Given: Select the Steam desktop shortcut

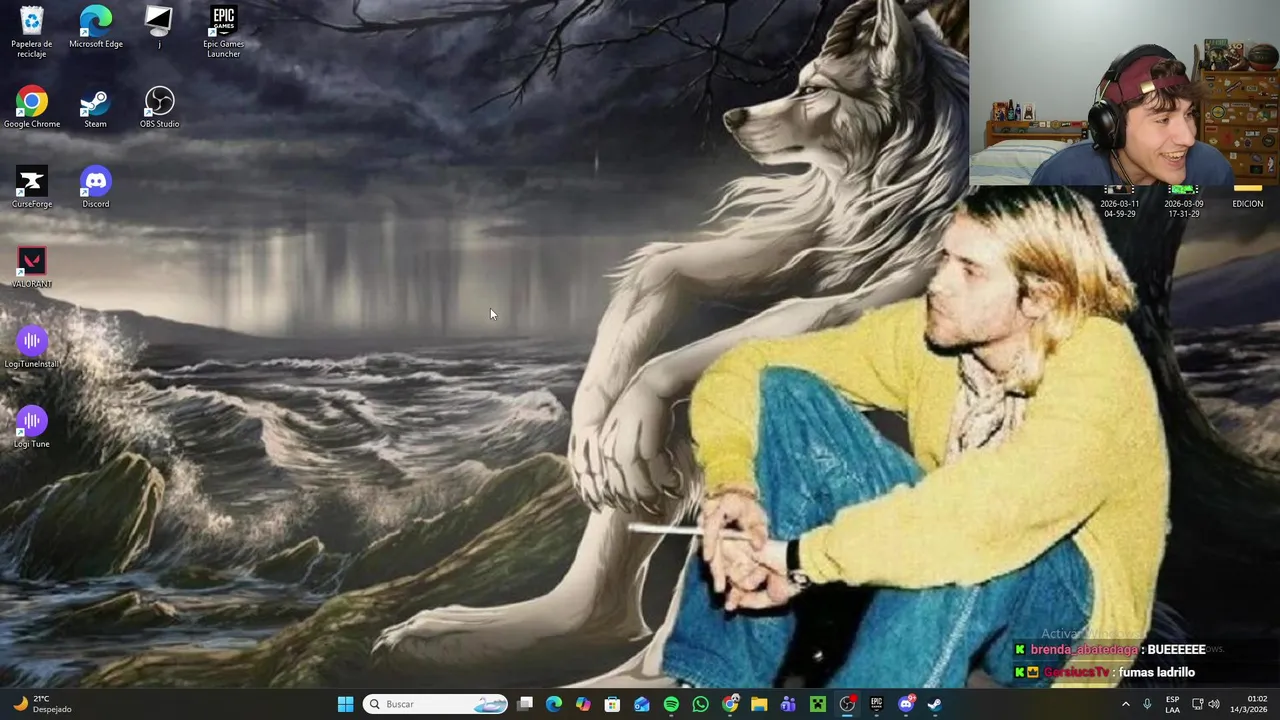Looking at the screenshot, I should [x=95, y=108].
